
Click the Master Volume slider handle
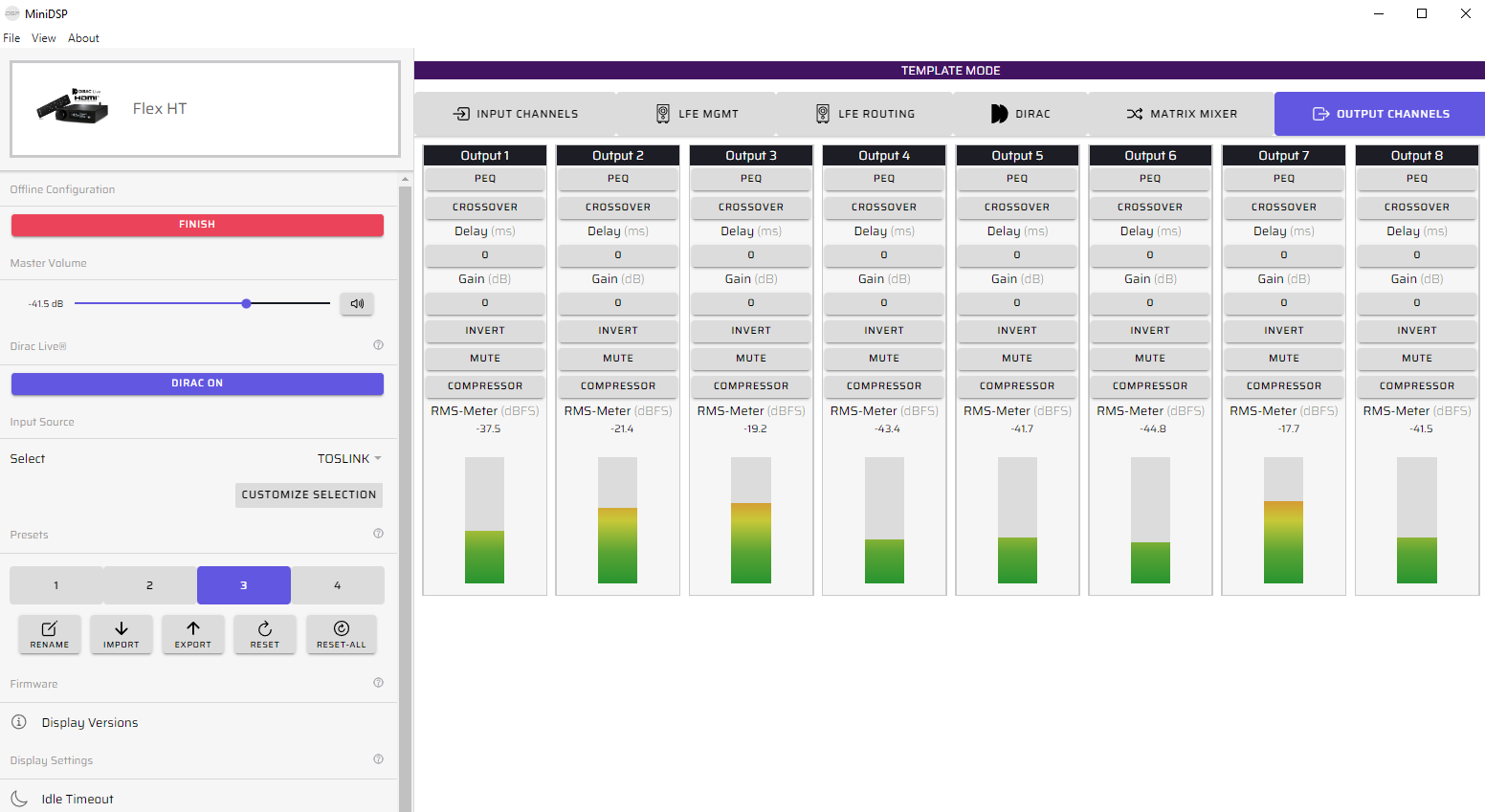tap(247, 304)
